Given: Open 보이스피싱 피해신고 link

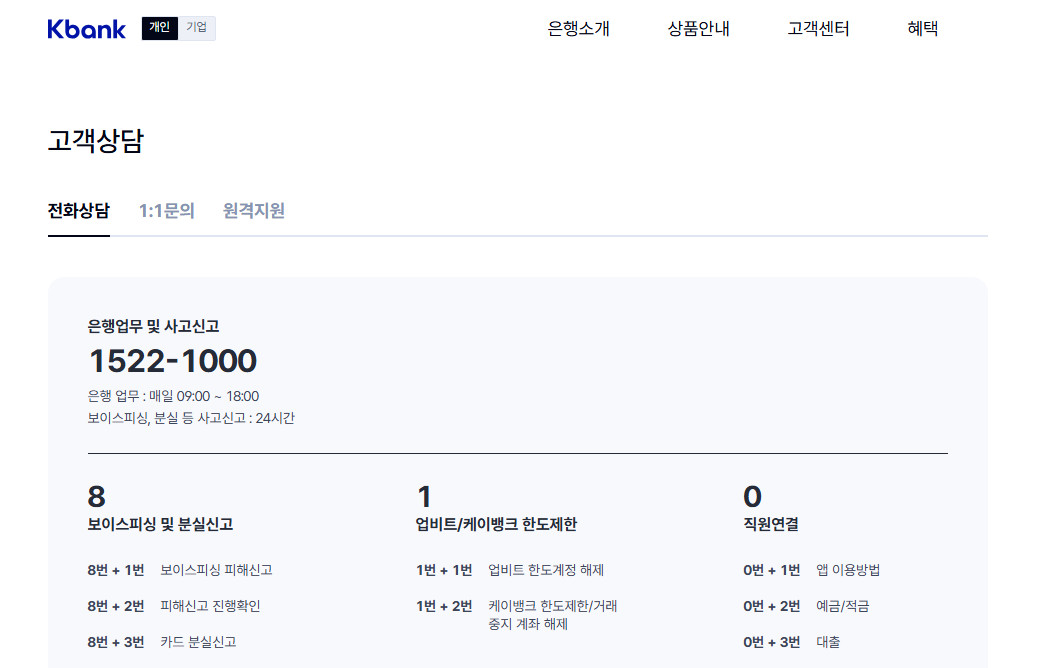Looking at the screenshot, I should coord(219,569).
